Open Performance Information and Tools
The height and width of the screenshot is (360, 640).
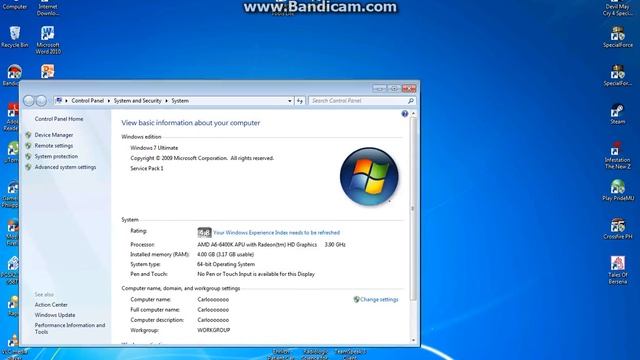click(70, 328)
